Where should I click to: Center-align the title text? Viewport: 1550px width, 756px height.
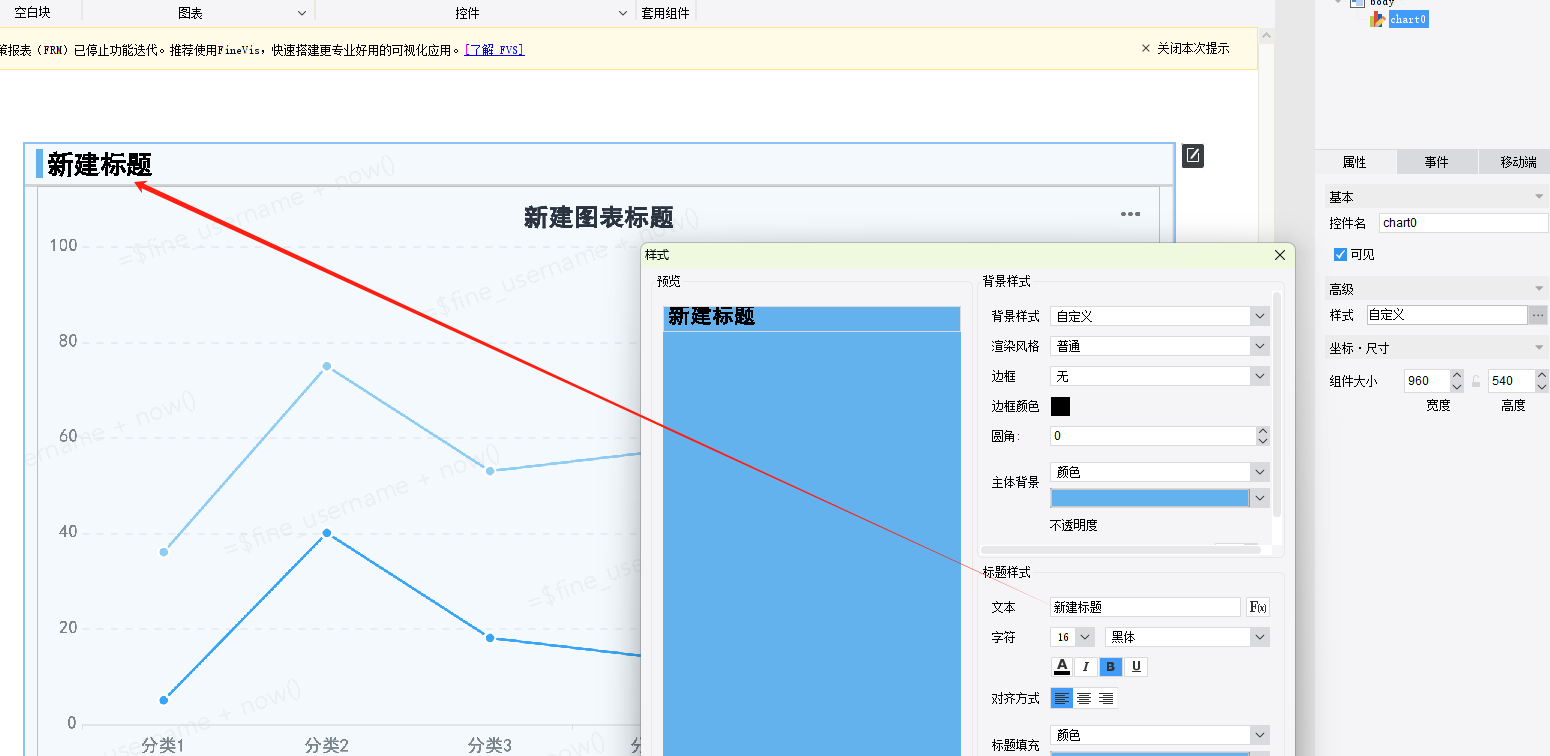click(1084, 698)
